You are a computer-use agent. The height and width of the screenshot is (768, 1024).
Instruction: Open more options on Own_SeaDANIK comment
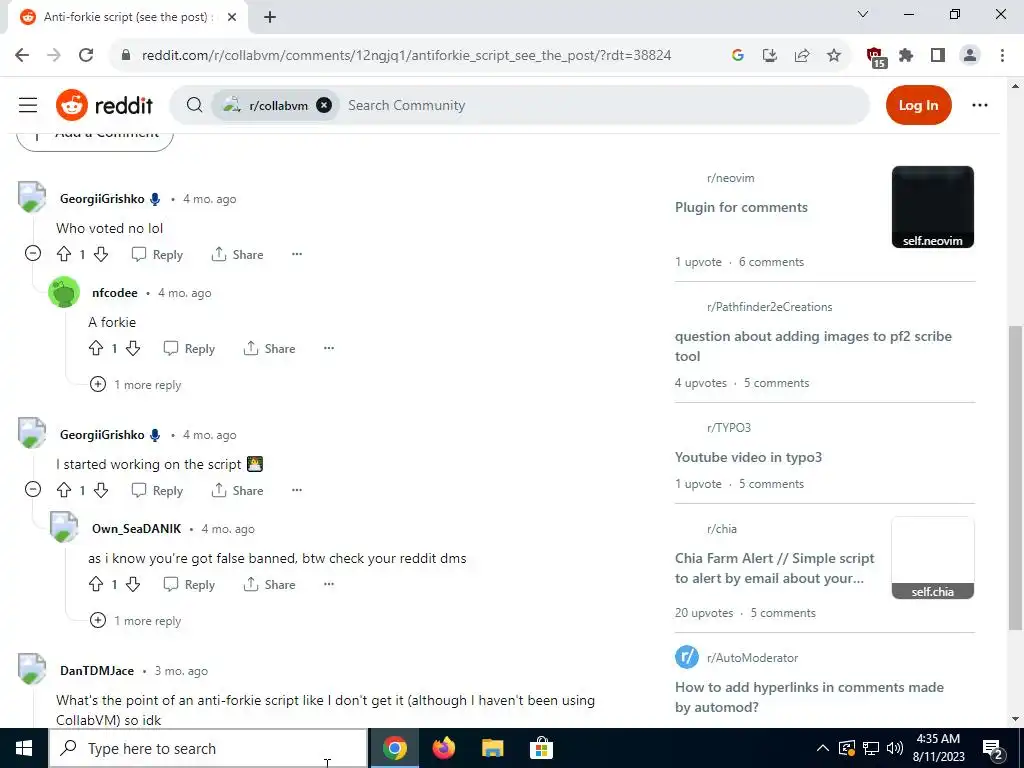[329, 584]
